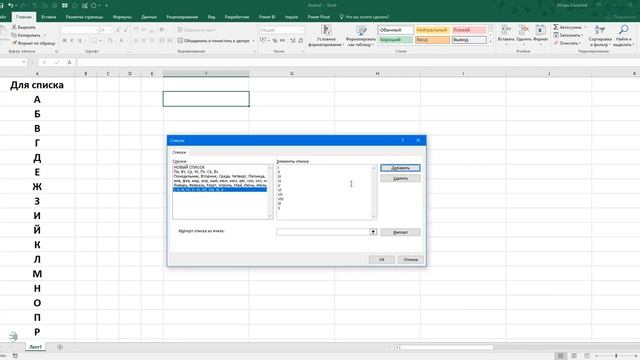Open the Рецензирование ribbon tab
Image resolution: width=640 pixels, height=360 pixels.
[182, 17]
